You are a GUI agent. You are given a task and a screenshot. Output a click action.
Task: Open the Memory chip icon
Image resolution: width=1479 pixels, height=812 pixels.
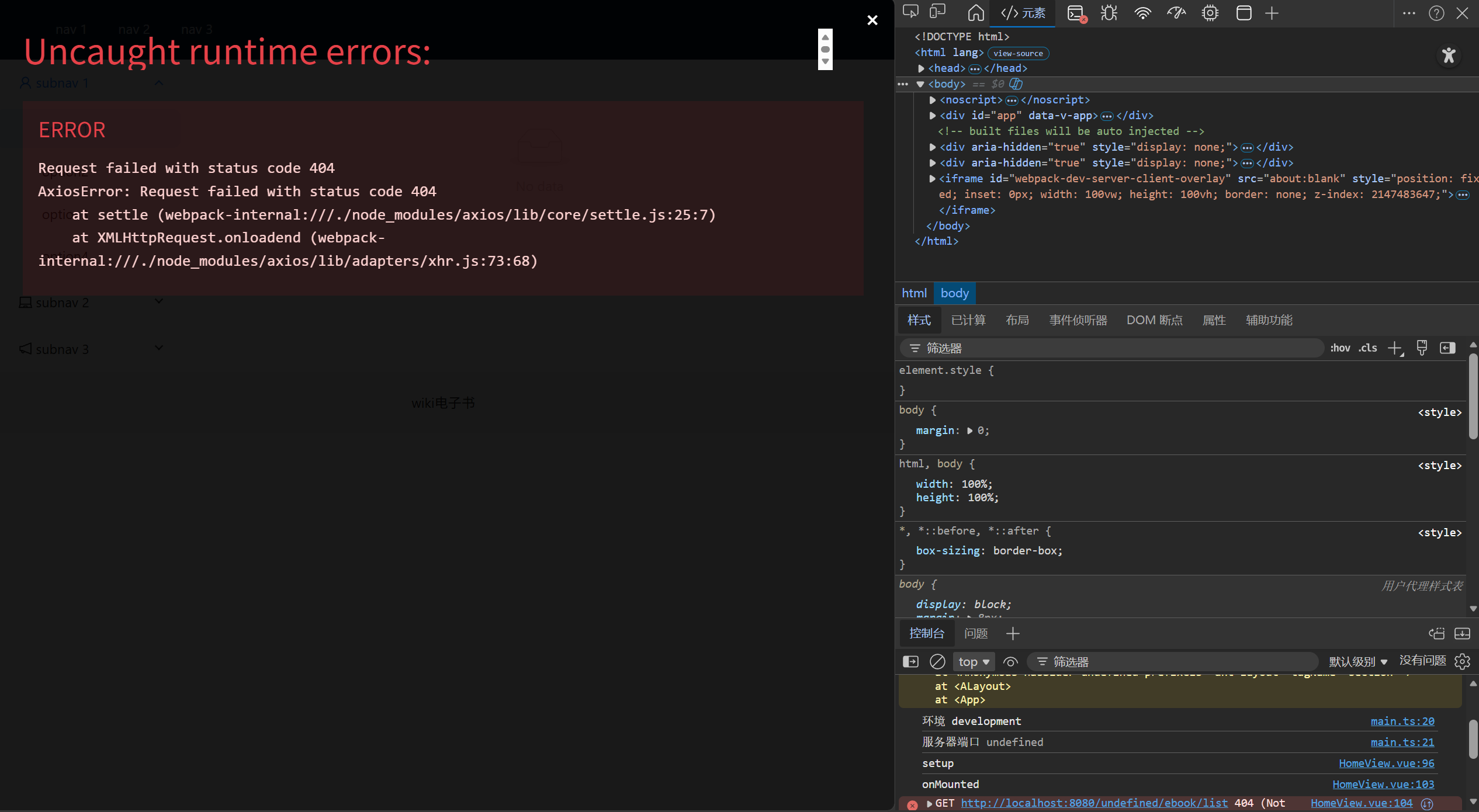1210,13
